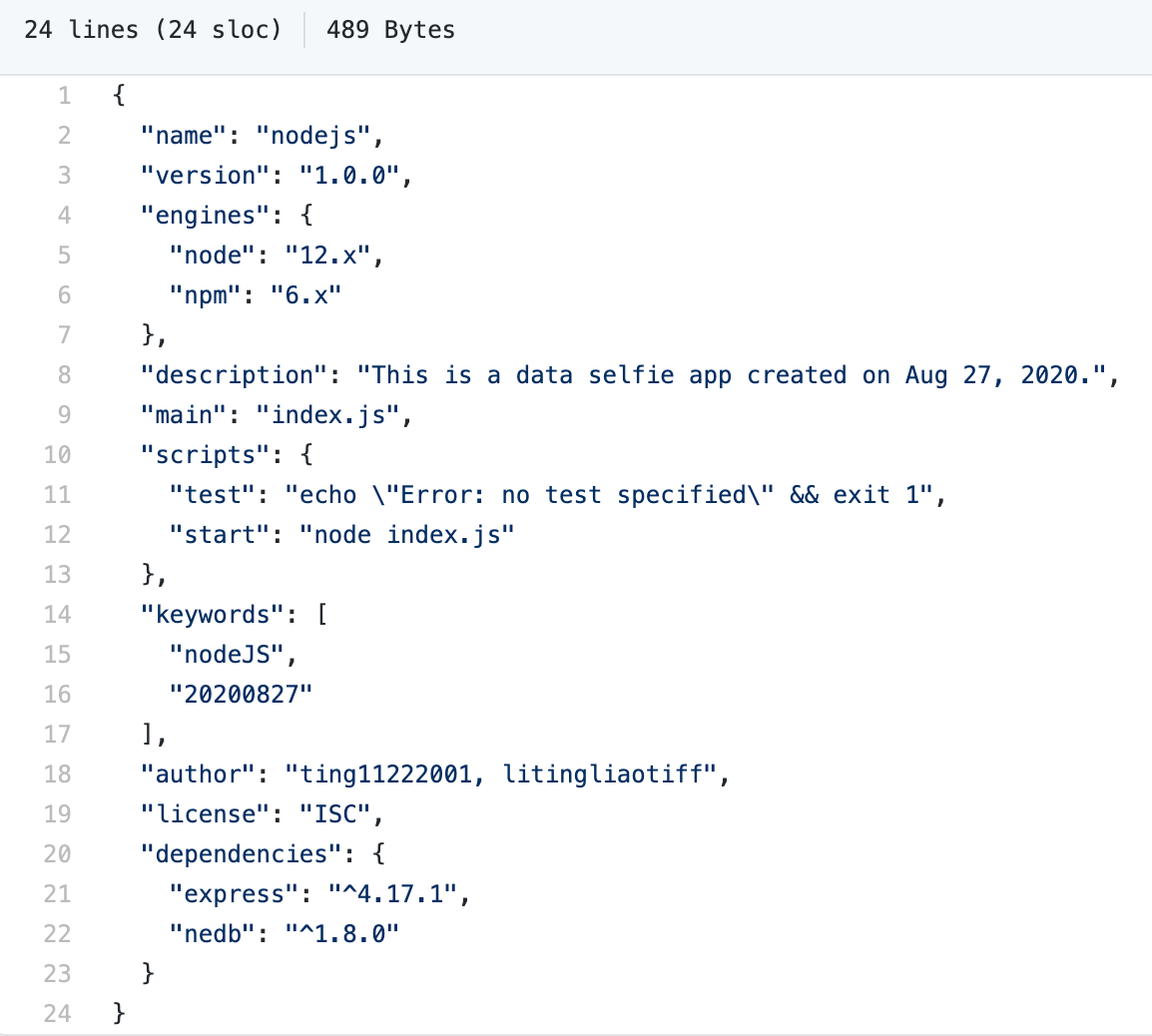The height and width of the screenshot is (1036, 1152).
Task: Select line number 24
Action: click(x=57, y=1012)
